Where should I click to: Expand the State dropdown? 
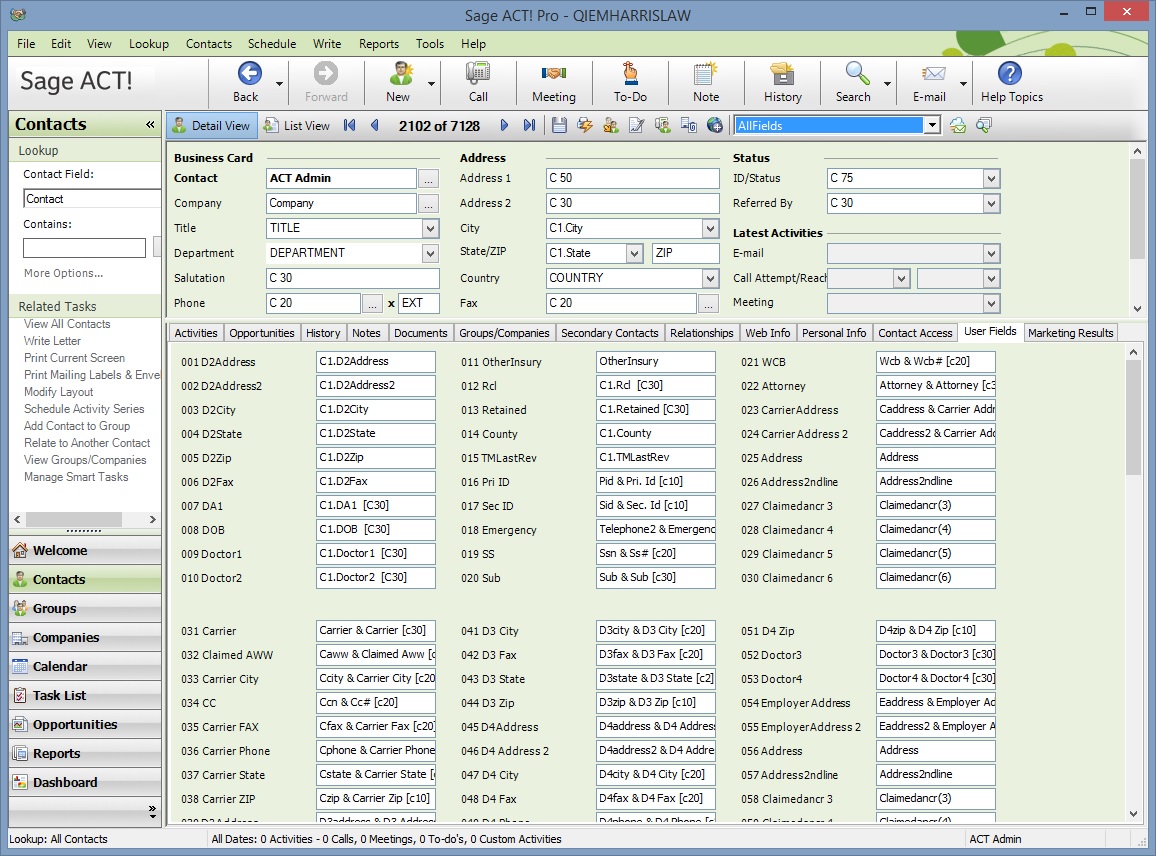pos(634,254)
